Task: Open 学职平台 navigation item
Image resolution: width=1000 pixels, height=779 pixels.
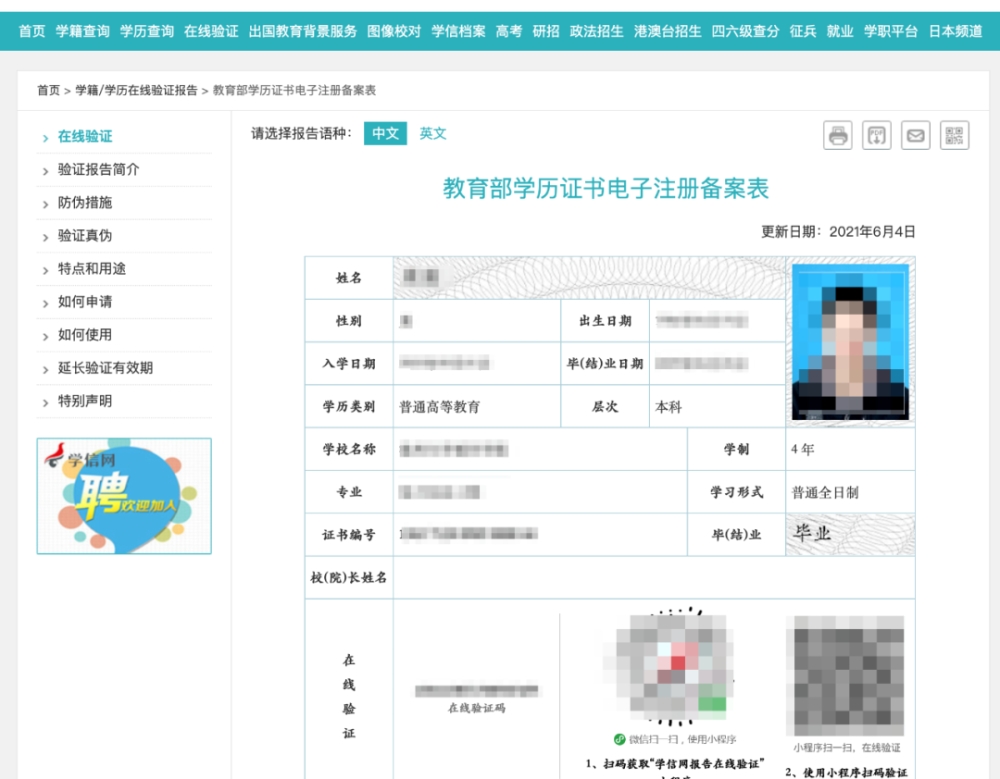Action: (x=890, y=31)
